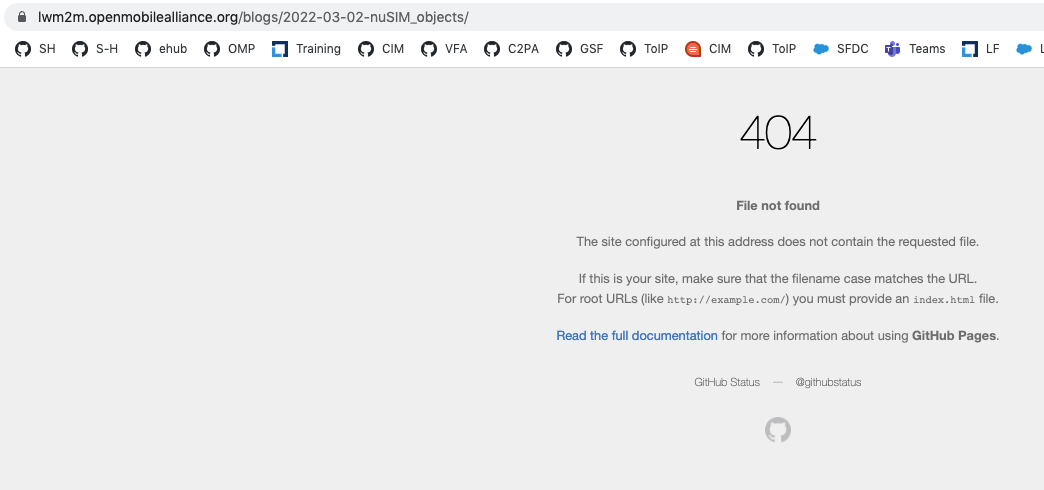Open the C2PA bookmark
1044x490 pixels.
512,49
